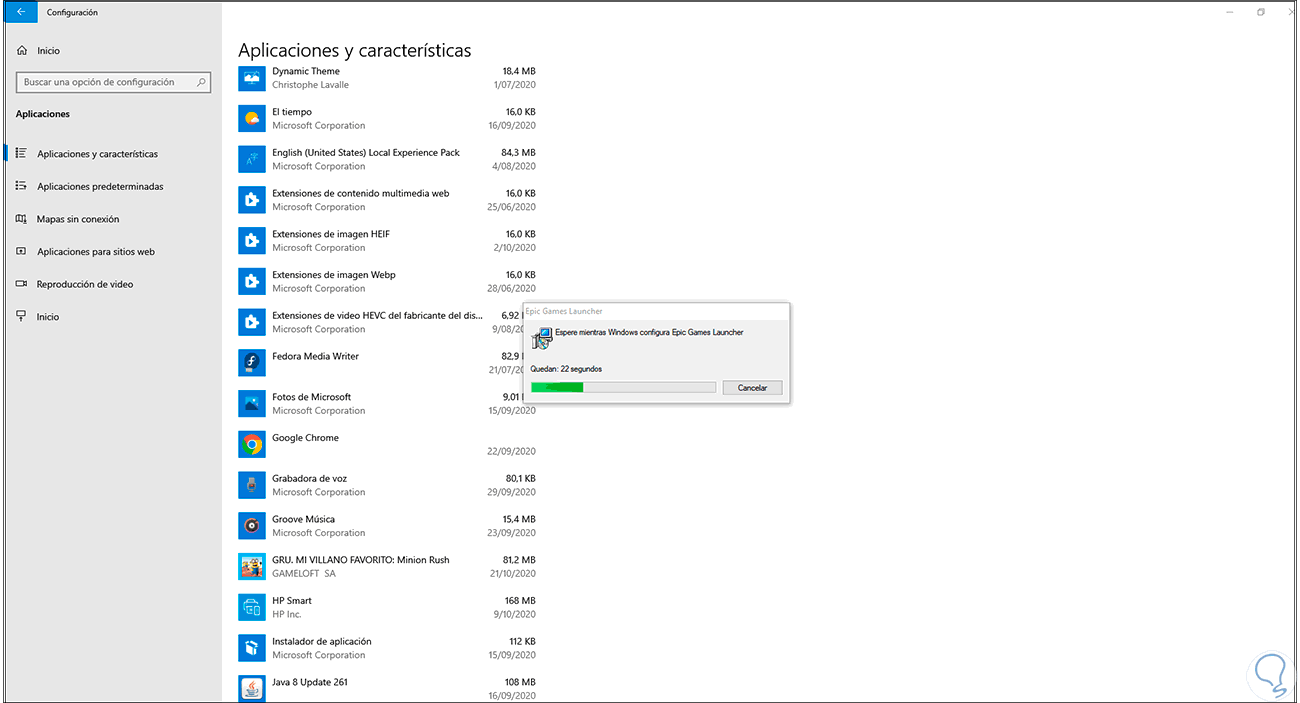Viewport: 1300px width, 703px height.
Task: Click Christophe Lavalle publisher text
Action: click(x=310, y=85)
